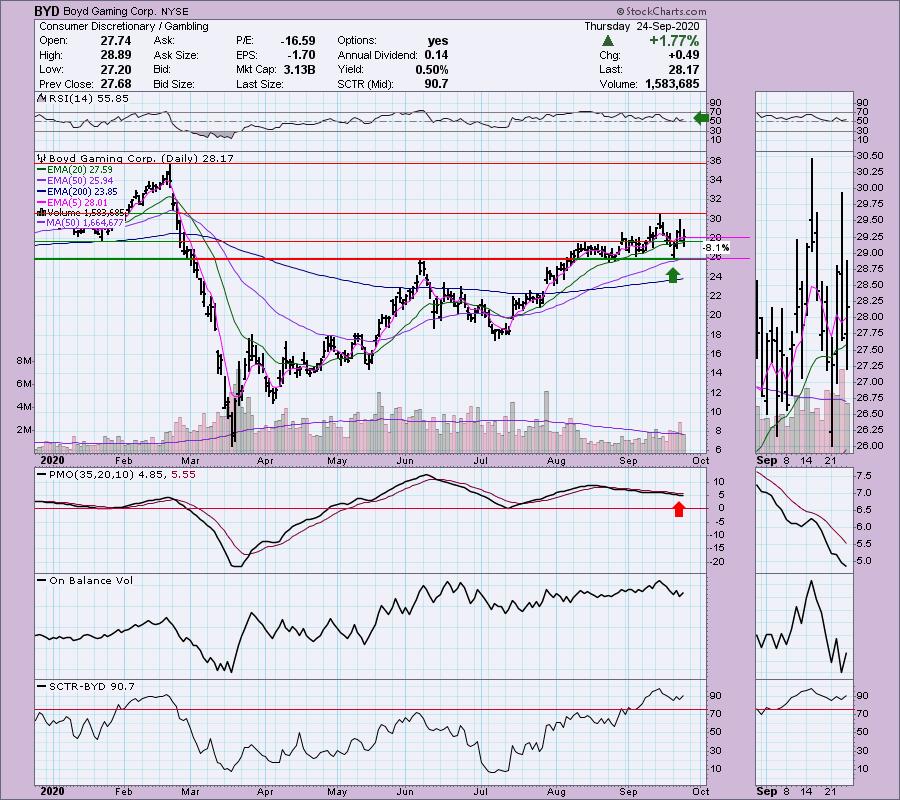Click the Bid Size label in quote table
This screenshot has height=800, width=900.
[x=174, y=84]
